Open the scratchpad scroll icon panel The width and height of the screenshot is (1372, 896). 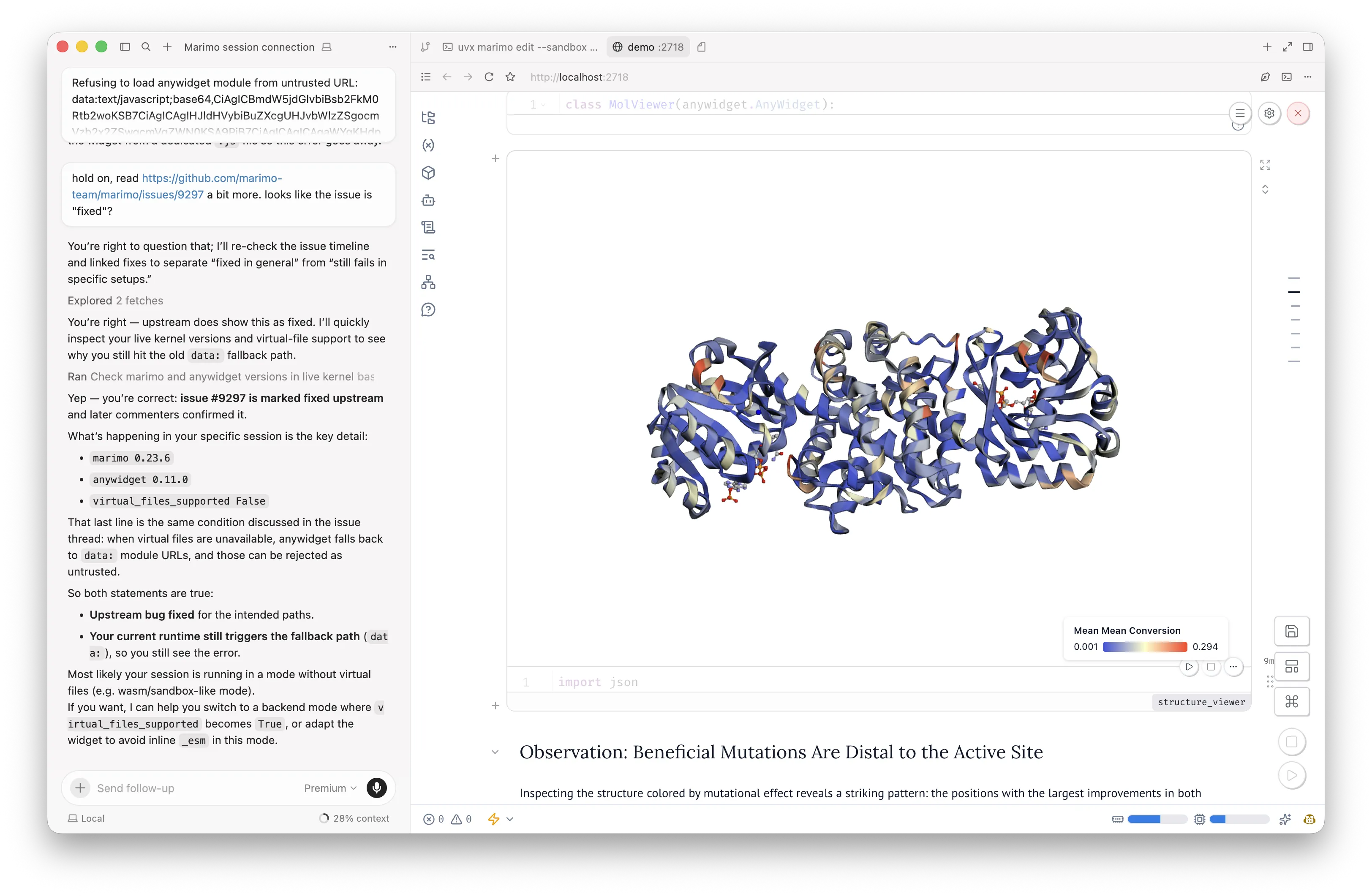428,228
